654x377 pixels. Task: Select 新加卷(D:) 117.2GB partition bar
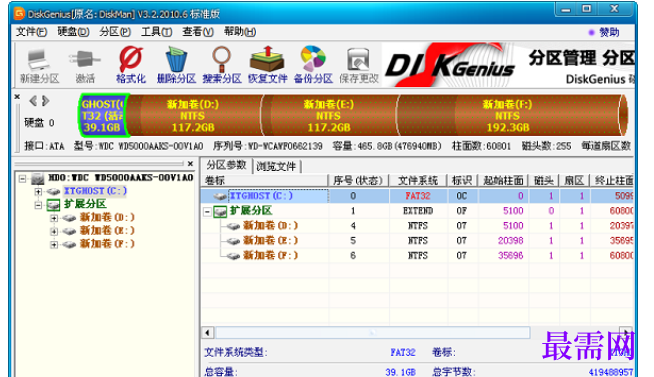194,116
